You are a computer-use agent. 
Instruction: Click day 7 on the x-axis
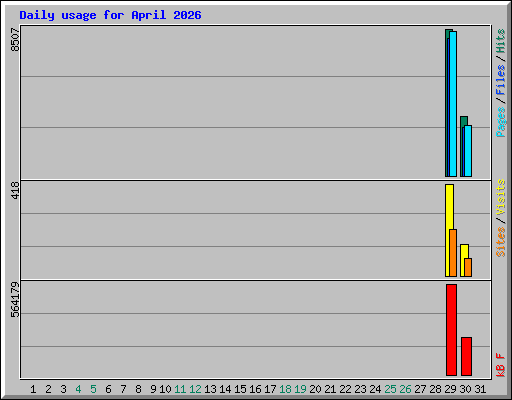point(123,389)
